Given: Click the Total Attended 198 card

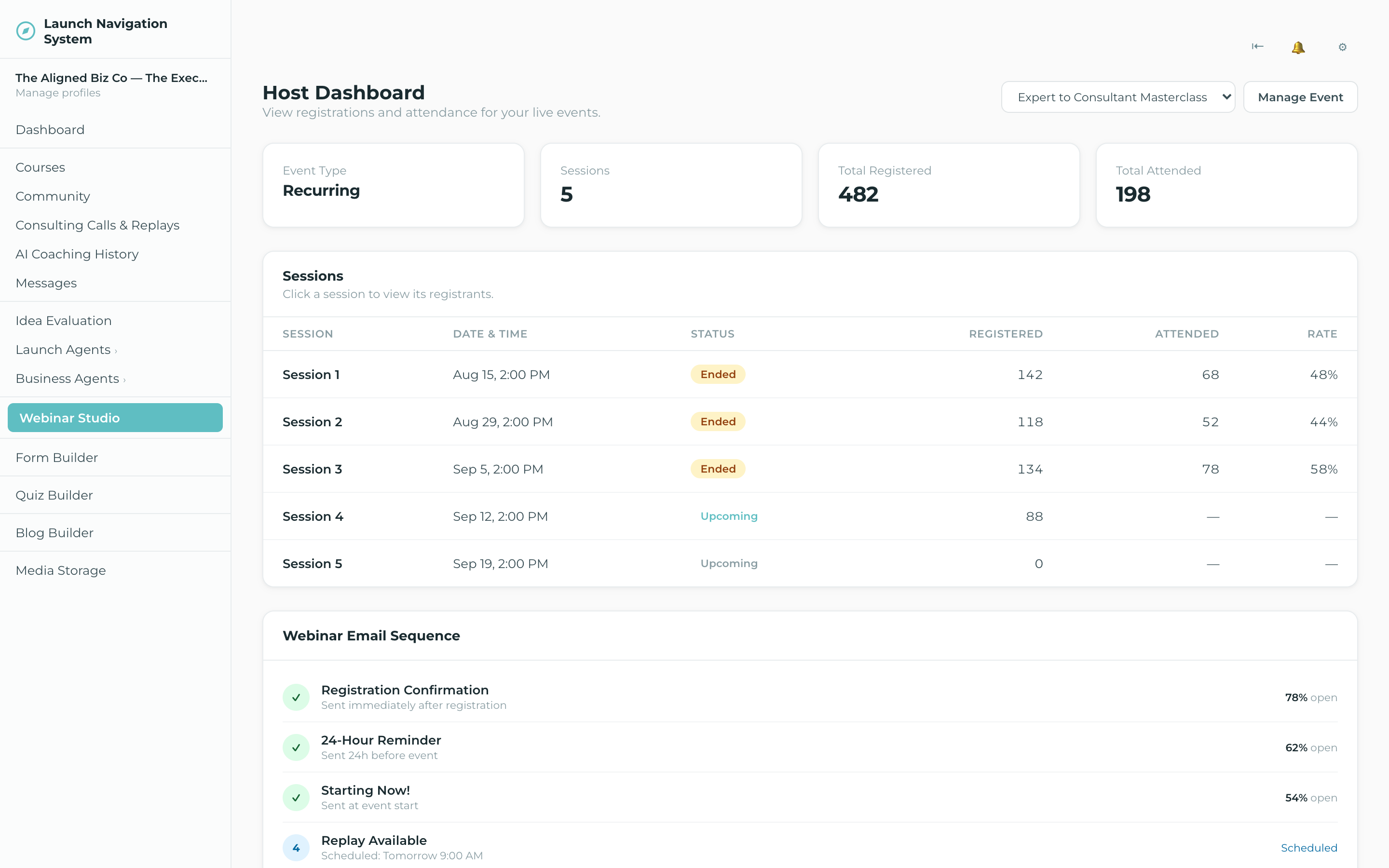Looking at the screenshot, I should click(x=1226, y=185).
